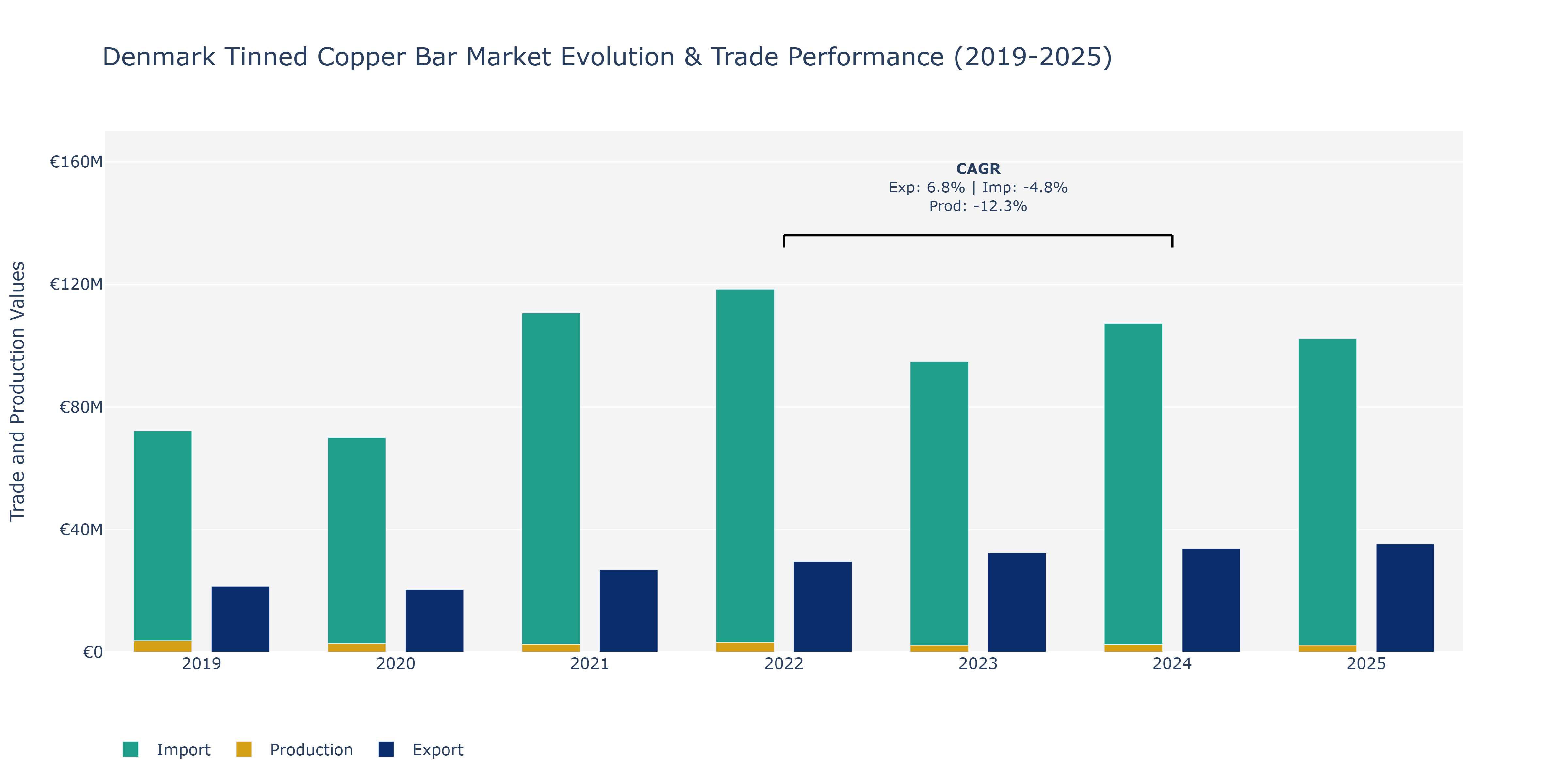Select the 2019 Export bar
1568x784 pixels.
(x=240, y=619)
